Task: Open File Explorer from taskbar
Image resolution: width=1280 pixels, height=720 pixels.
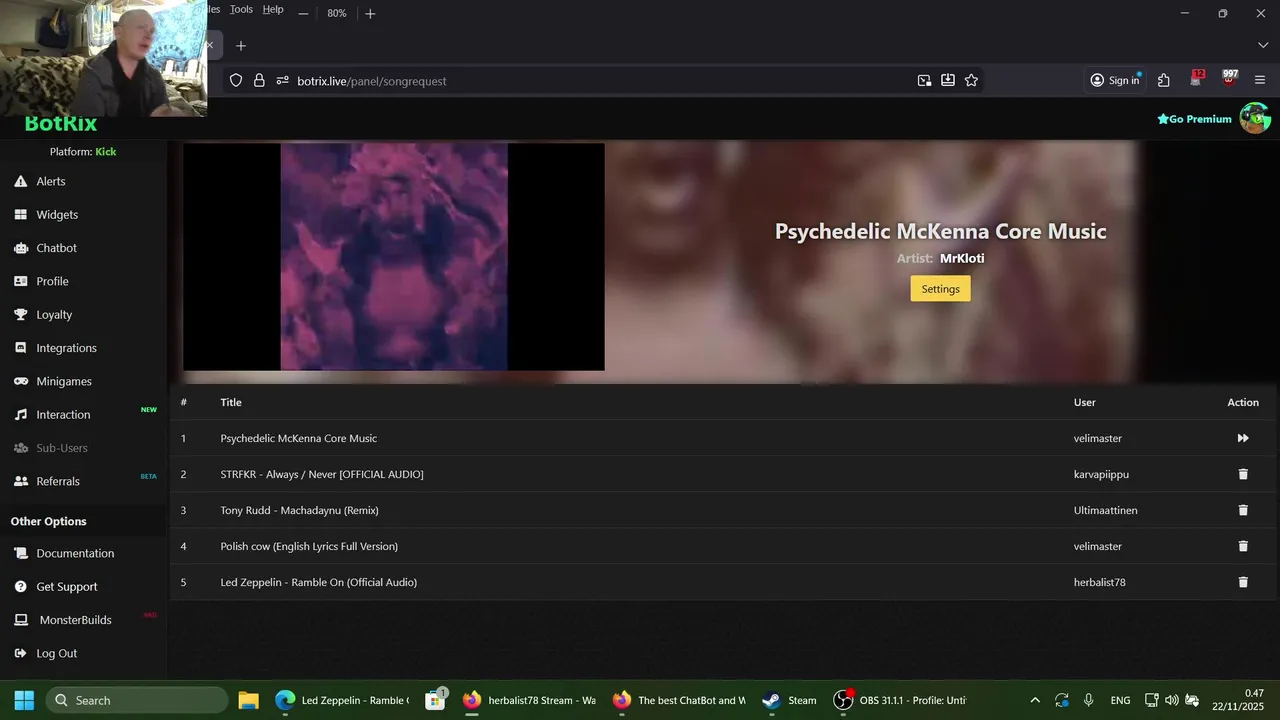Action: 249,700
